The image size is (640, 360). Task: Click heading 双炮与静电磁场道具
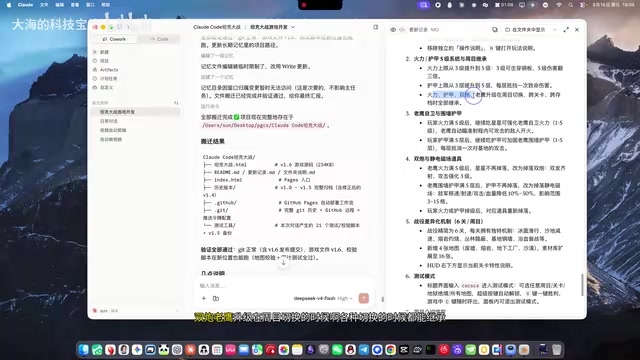pyautogui.click(x=438, y=159)
